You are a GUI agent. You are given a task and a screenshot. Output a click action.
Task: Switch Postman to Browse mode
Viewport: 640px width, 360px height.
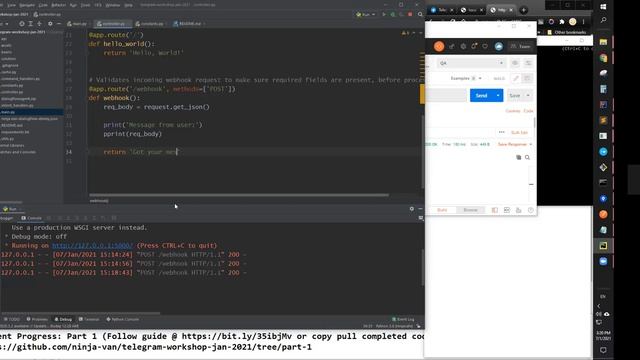(470, 210)
